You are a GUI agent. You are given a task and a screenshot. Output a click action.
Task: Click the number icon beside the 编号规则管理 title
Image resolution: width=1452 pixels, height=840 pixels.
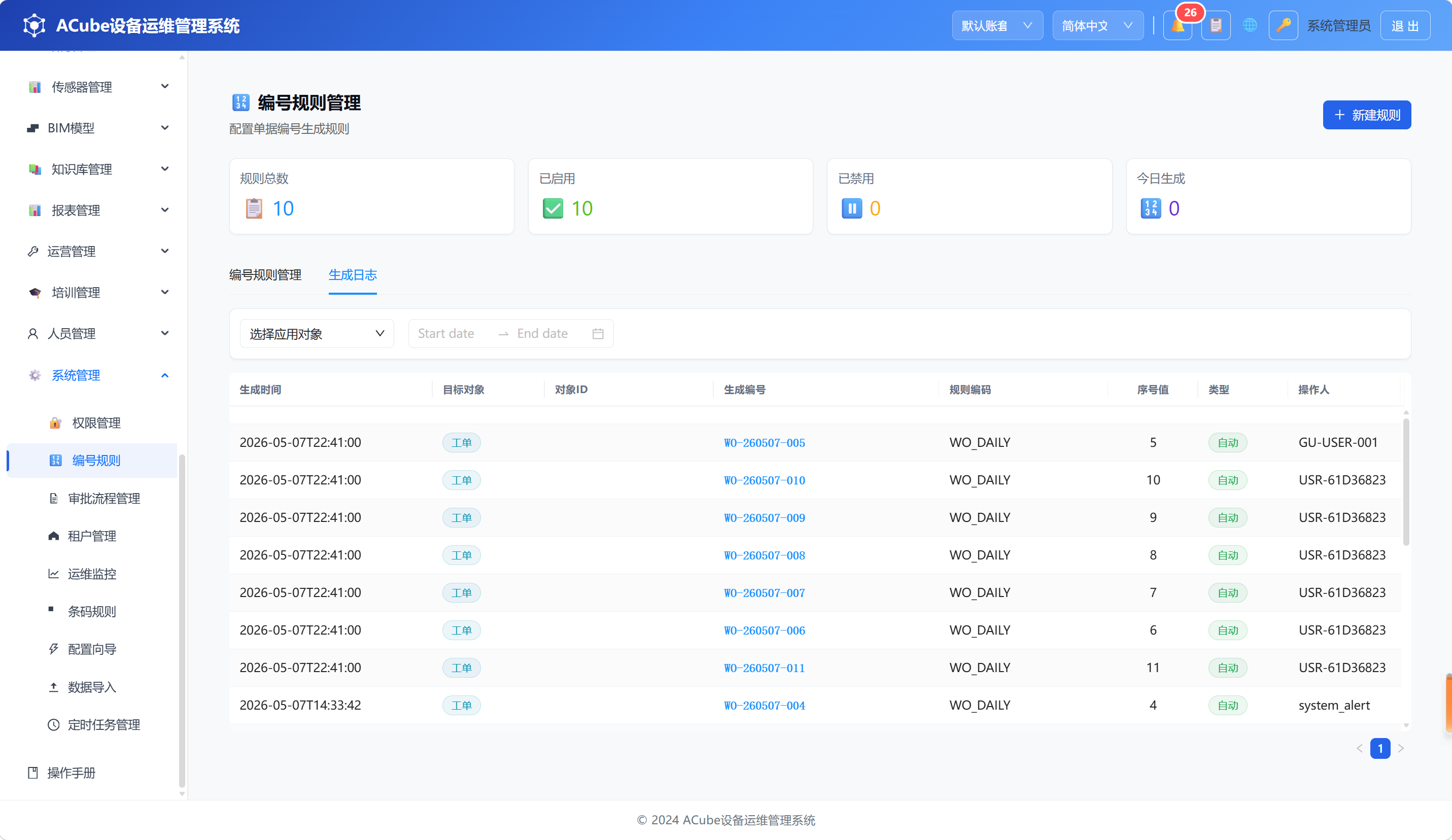[241, 102]
